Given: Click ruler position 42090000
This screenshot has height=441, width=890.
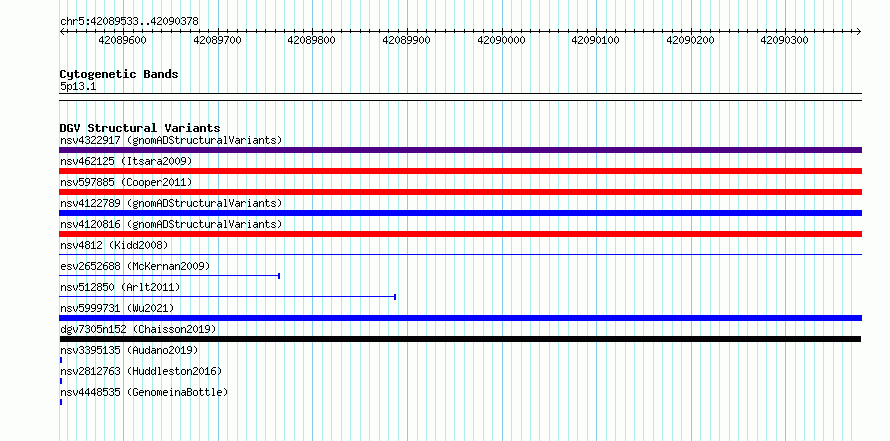Looking at the screenshot, I should [501, 40].
